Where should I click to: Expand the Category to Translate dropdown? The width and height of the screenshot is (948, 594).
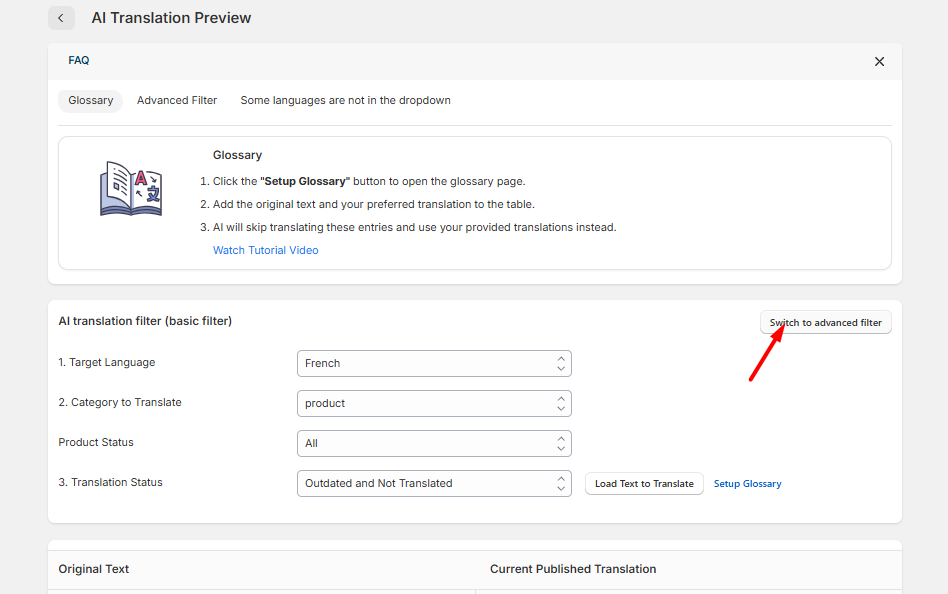tap(434, 404)
